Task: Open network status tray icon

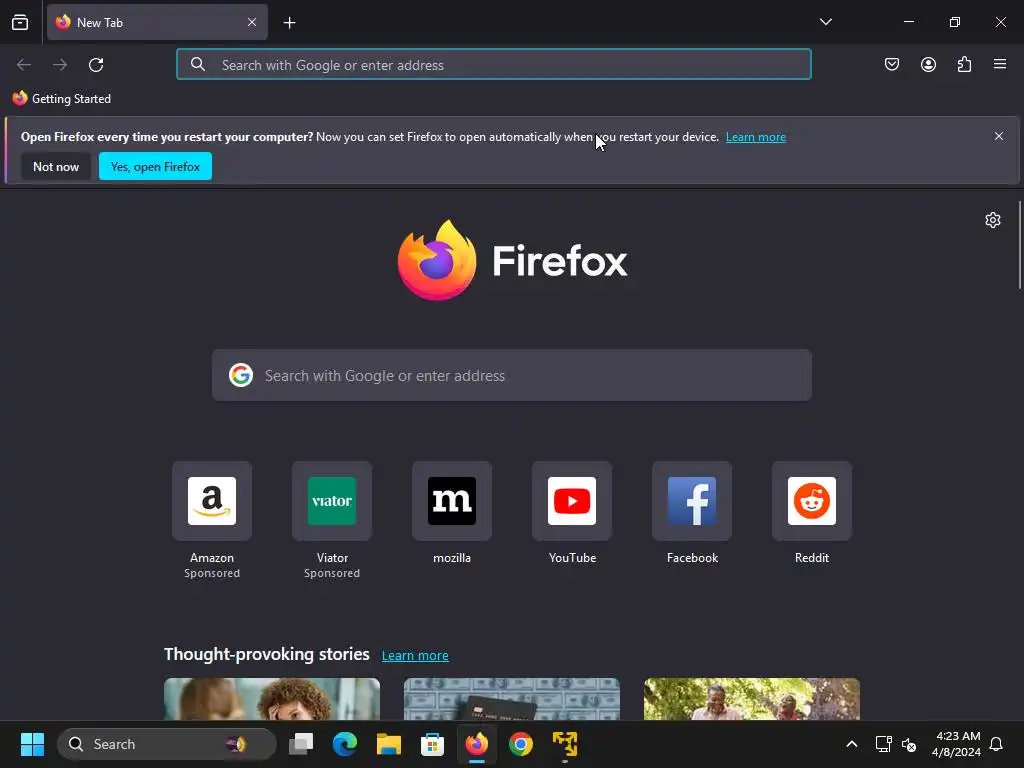Action: pos(884,744)
